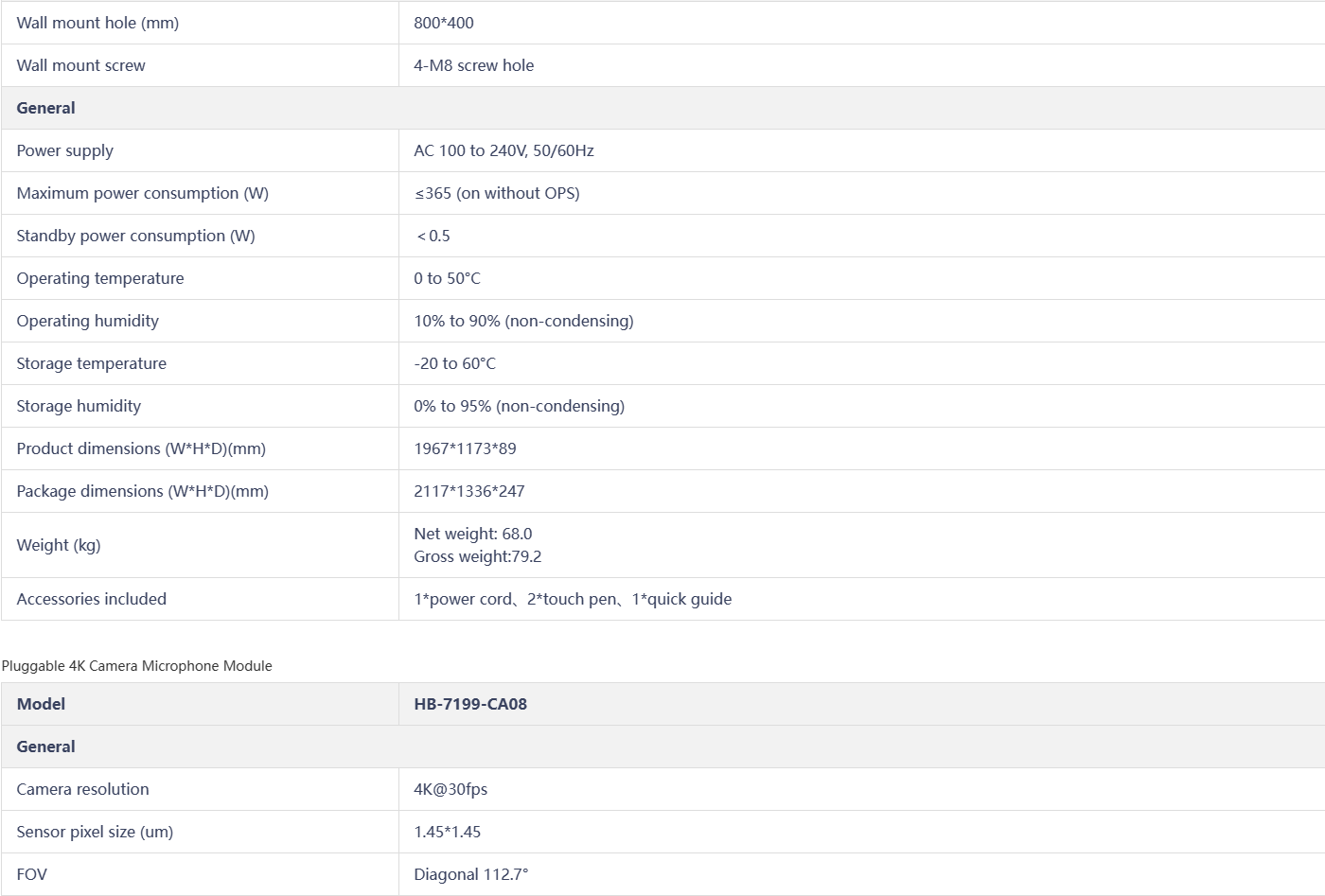Select the '0% to 95% (non-condensing)' value
This screenshot has height=896, width=1325.
[519, 406]
